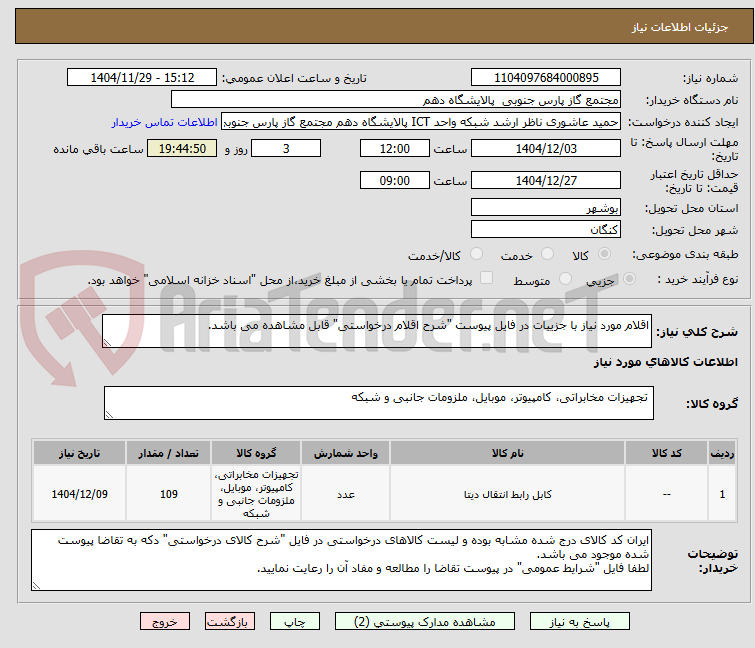Open مشاهده مدارک پیوستی (2) attachments

(x=424, y=621)
